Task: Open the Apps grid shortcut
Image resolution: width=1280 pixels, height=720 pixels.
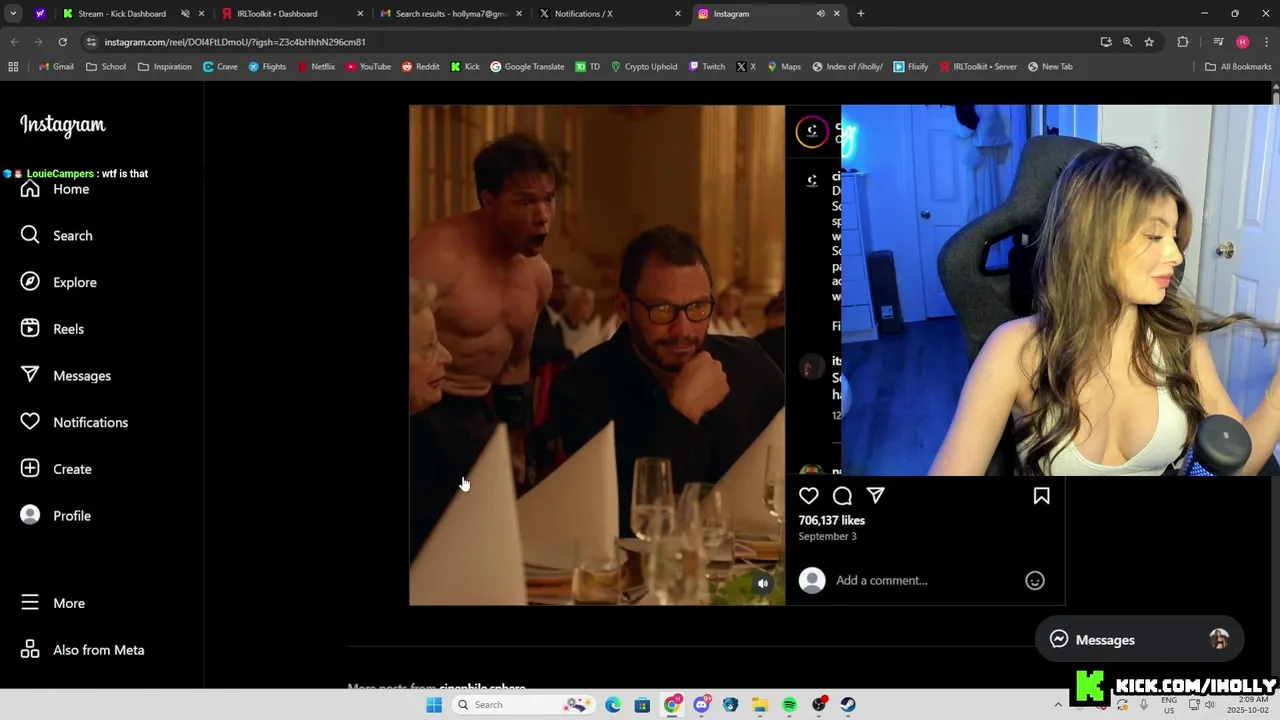Action: tap(13, 67)
